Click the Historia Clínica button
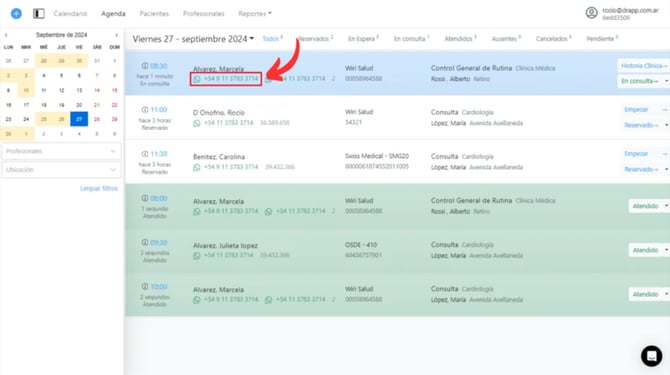 644,66
